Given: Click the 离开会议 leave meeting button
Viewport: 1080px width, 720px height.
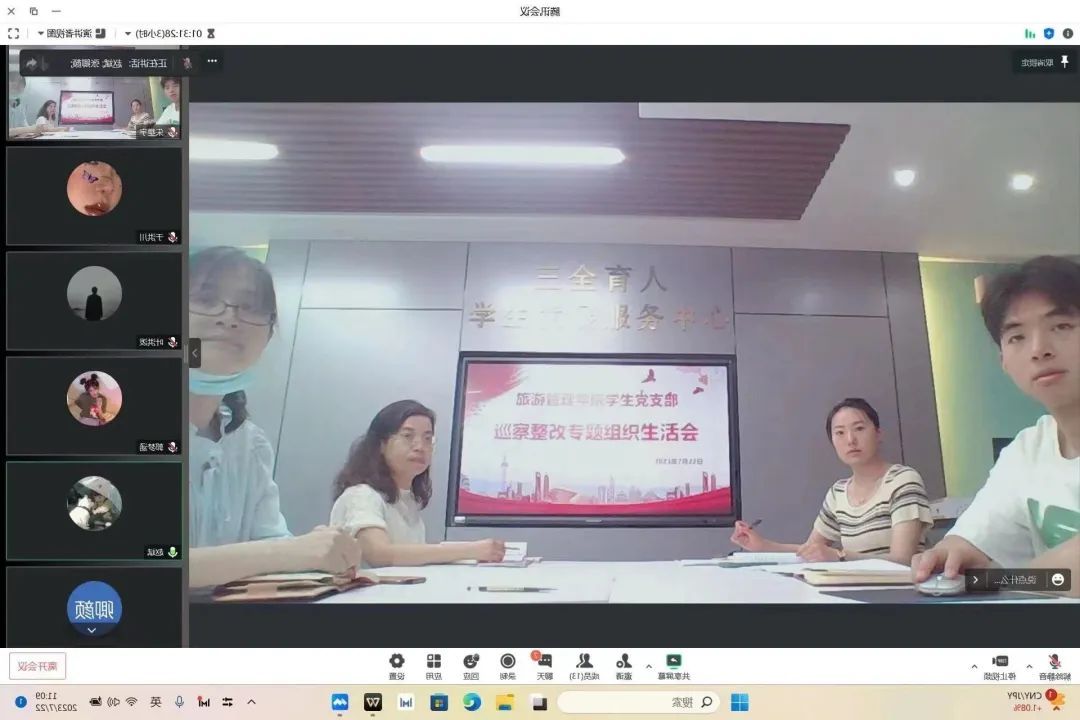Looking at the screenshot, I should coord(37,666).
